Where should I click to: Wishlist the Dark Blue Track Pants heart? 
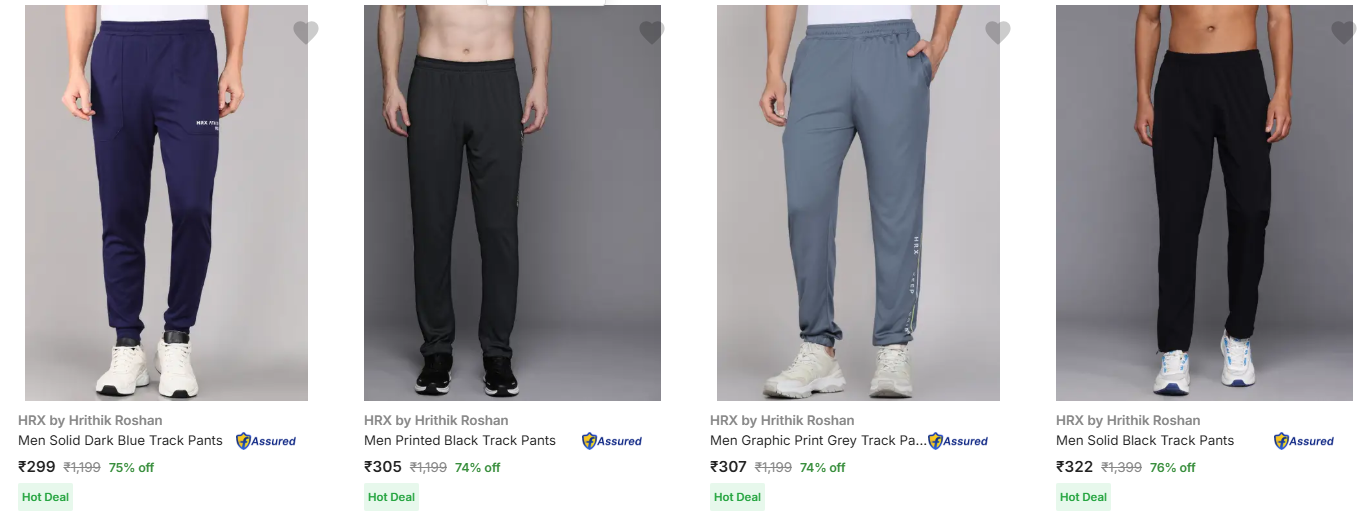pyautogui.click(x=305, y=33)
